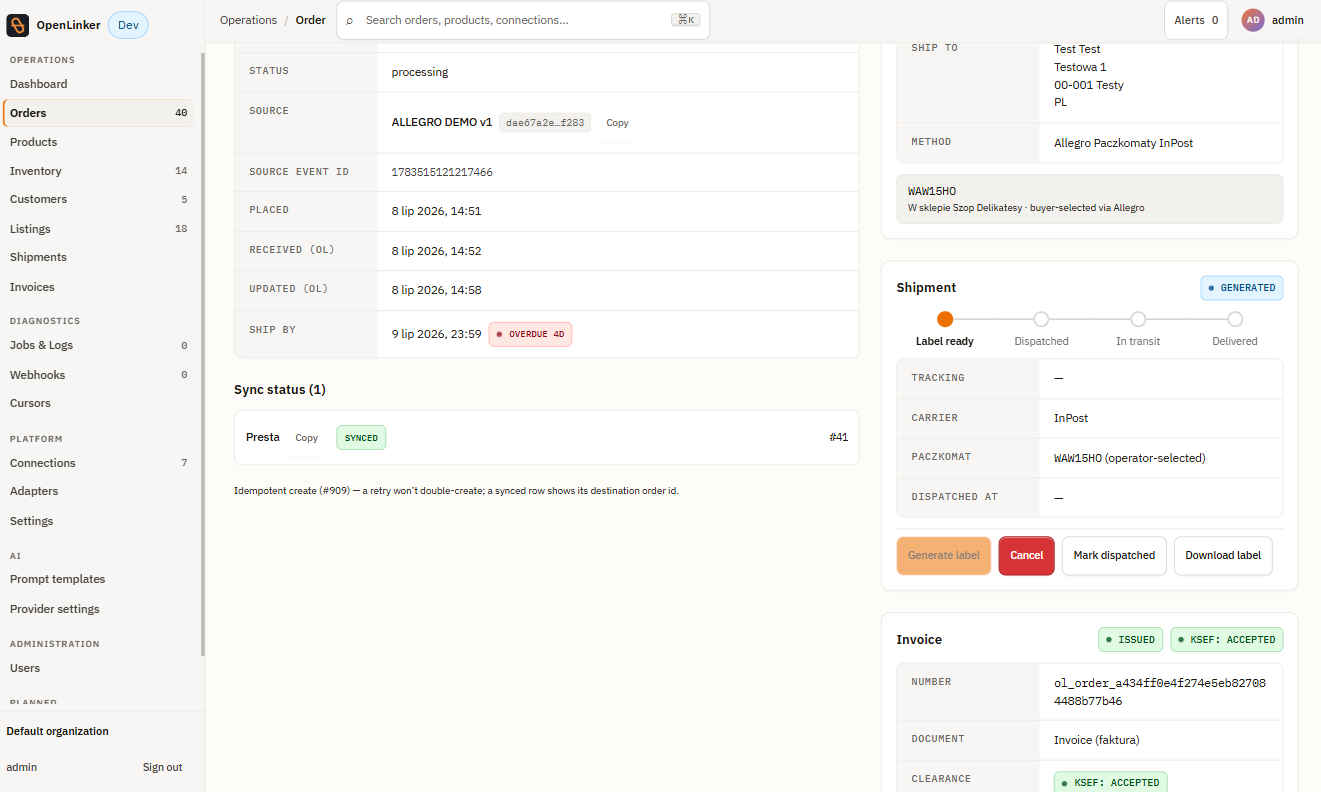Click the WAW15HO (operator-selected) paczkomat value
The height and width of the screenshot is (792, 1321).
point(1130,458)
